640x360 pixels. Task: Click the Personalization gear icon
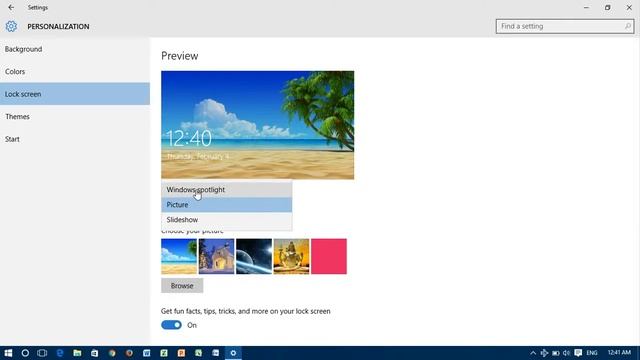tap(11, 26)
